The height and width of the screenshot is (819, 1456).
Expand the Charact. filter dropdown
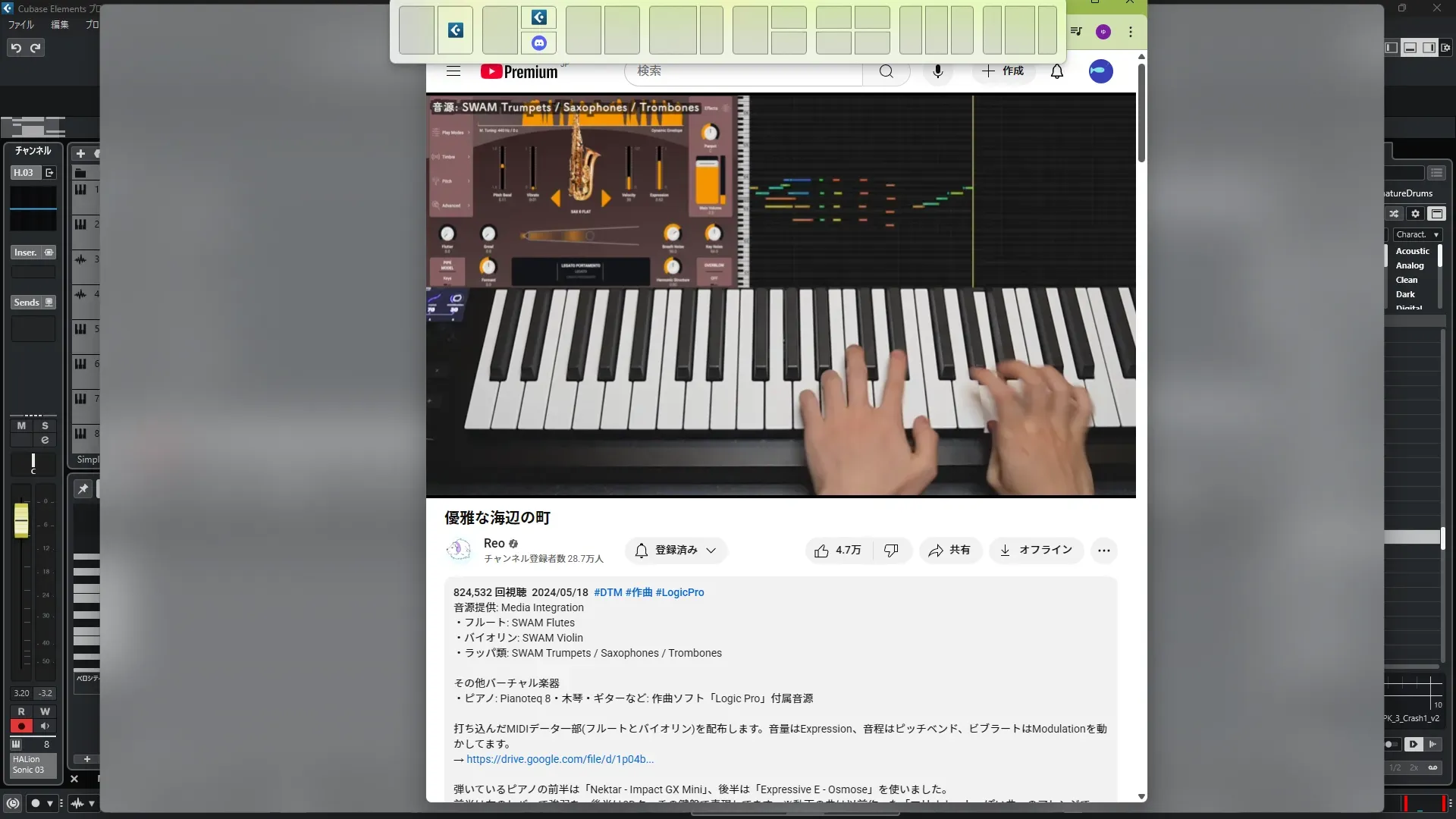coord(1417,235)
